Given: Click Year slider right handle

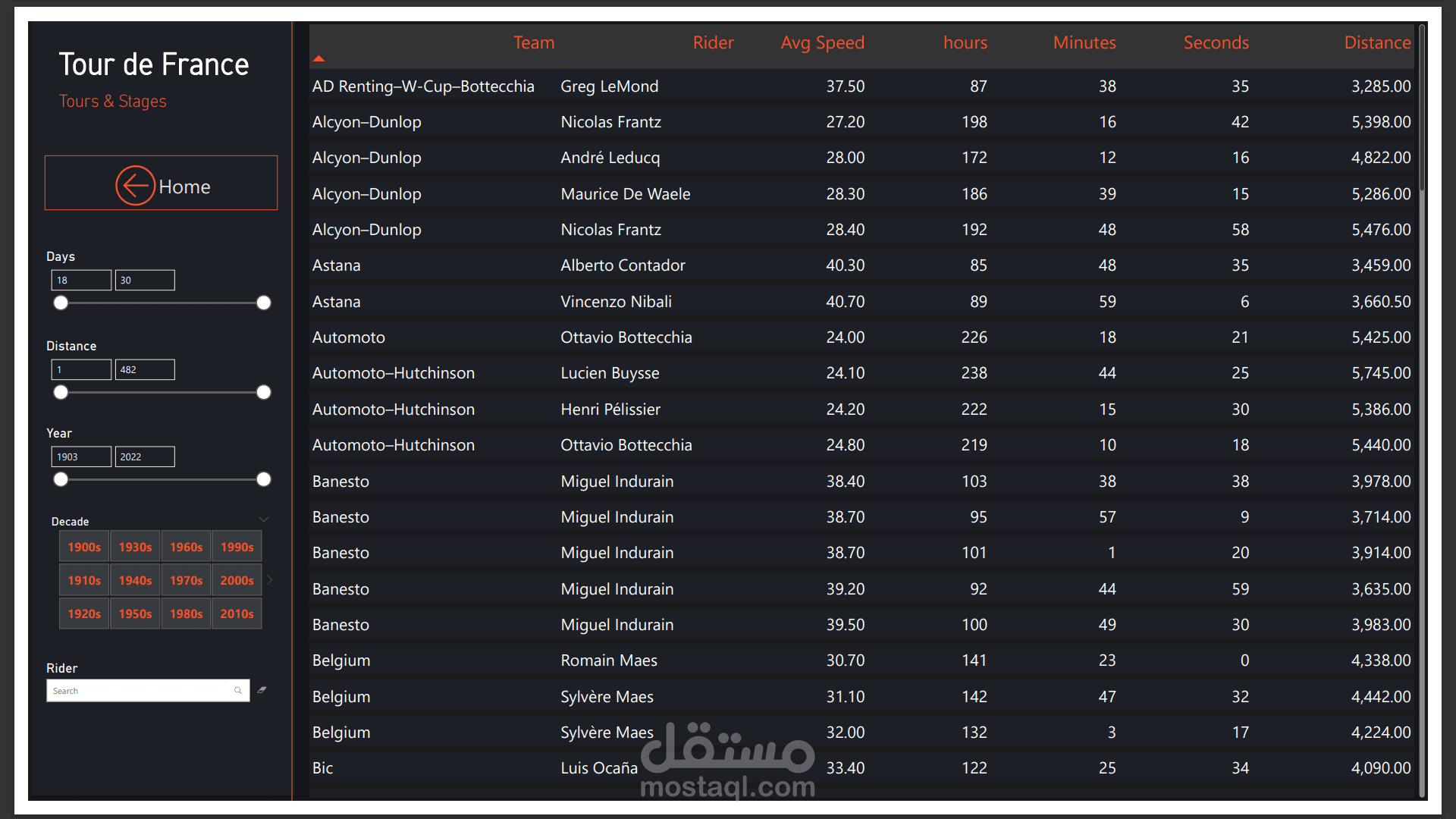Looking at the screenshot, I should (x=263, y=479).
